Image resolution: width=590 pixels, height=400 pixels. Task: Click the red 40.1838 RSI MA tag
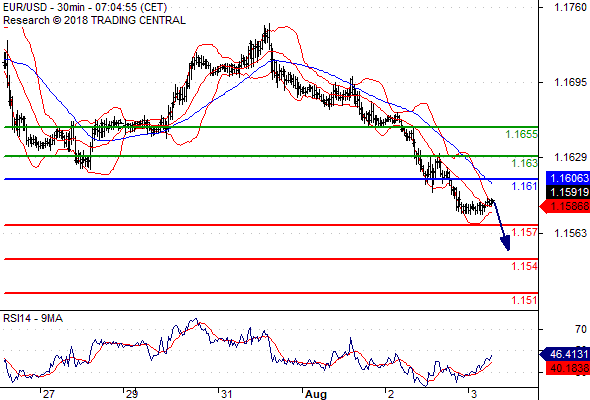(x=568, y=368)
